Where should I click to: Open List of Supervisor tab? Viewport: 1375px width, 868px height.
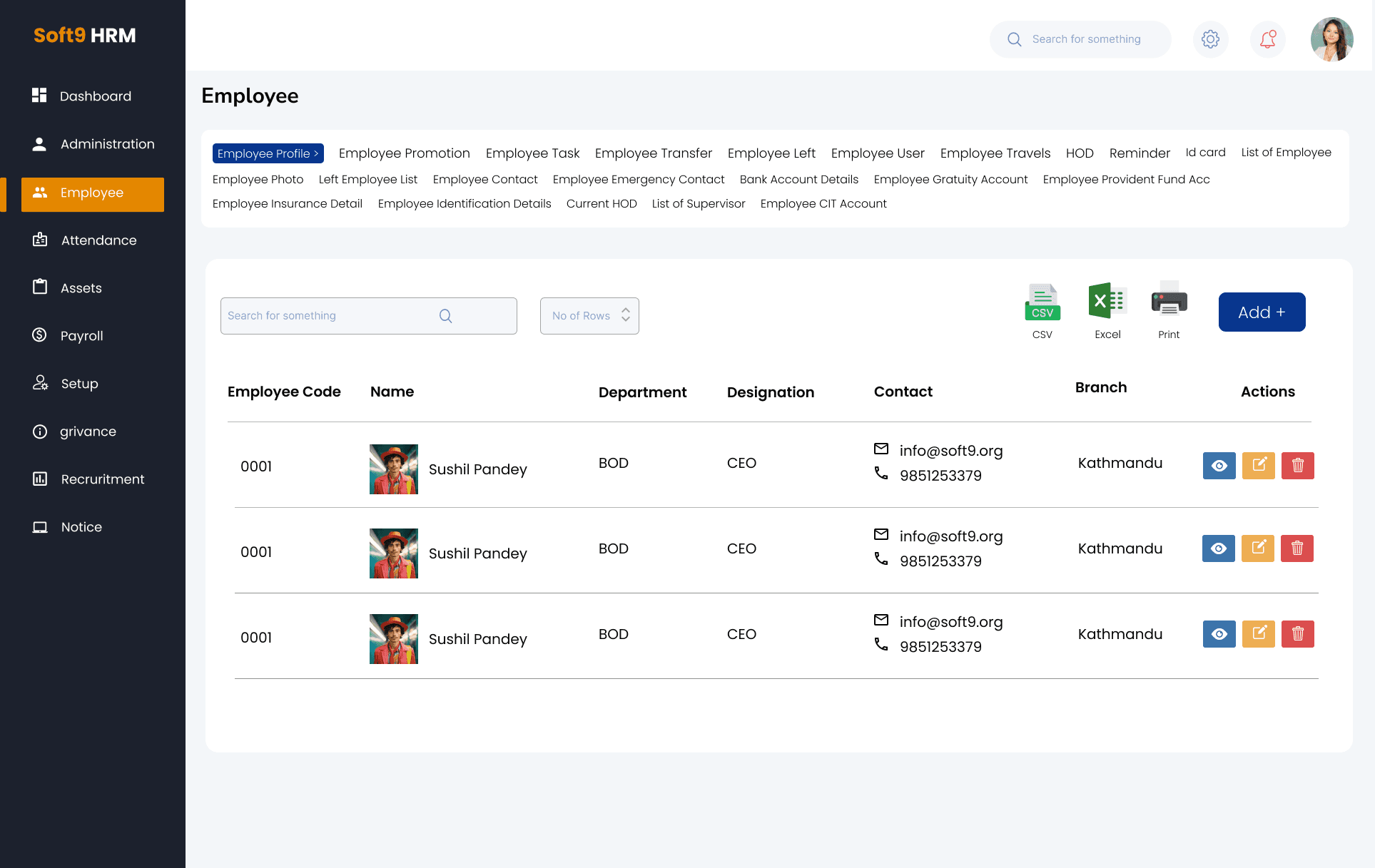(699, 204)
